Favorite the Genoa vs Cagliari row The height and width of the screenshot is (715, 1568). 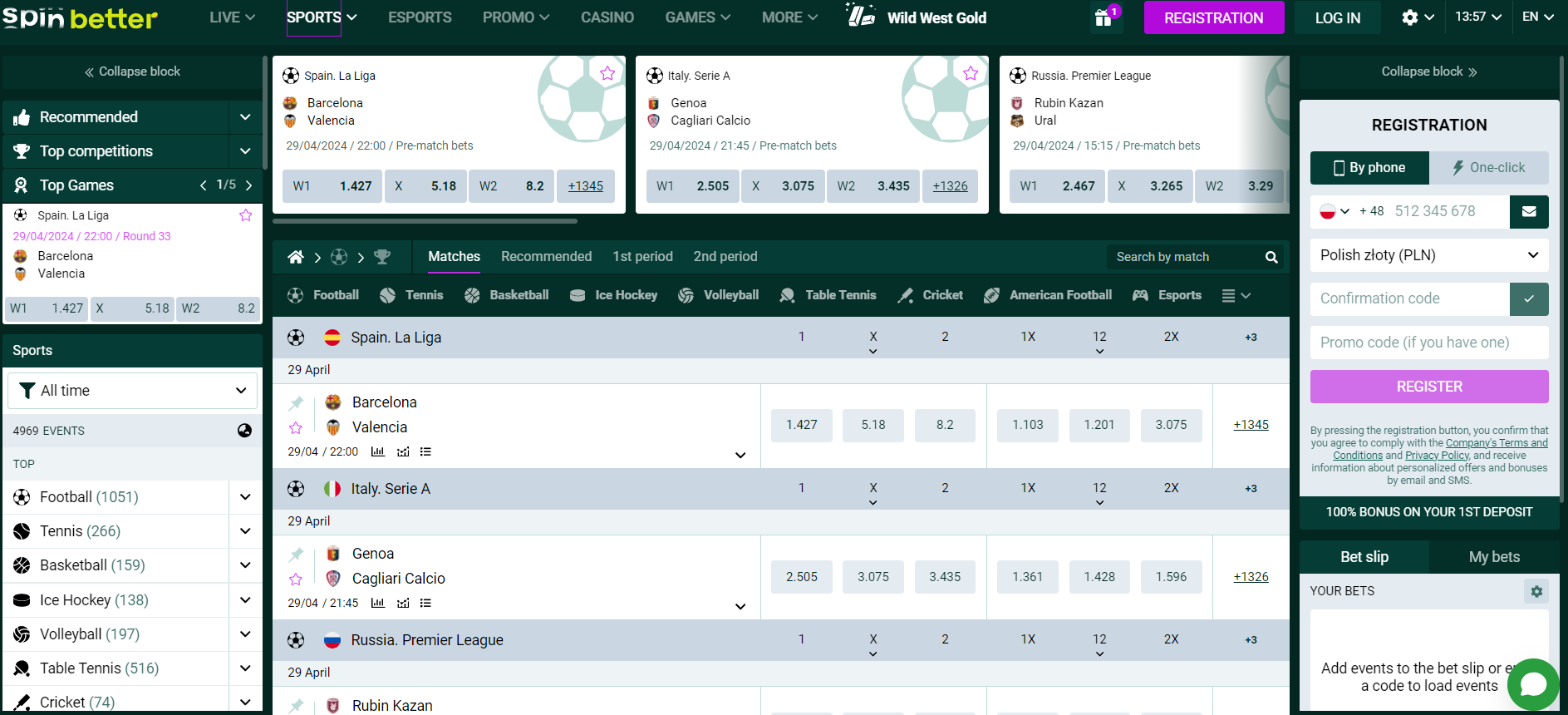296,579
